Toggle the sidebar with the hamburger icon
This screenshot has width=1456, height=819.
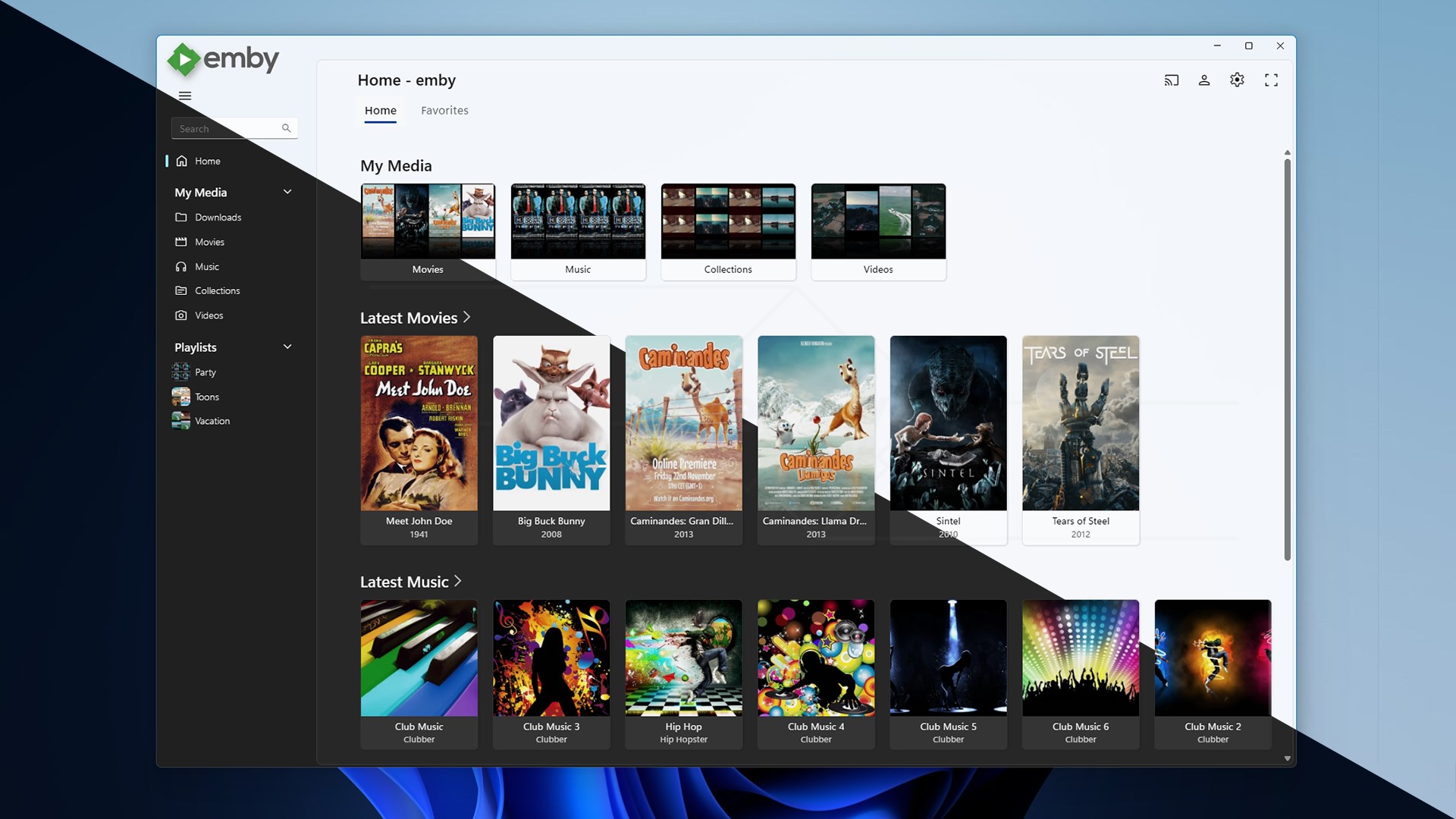coord(184,96)
